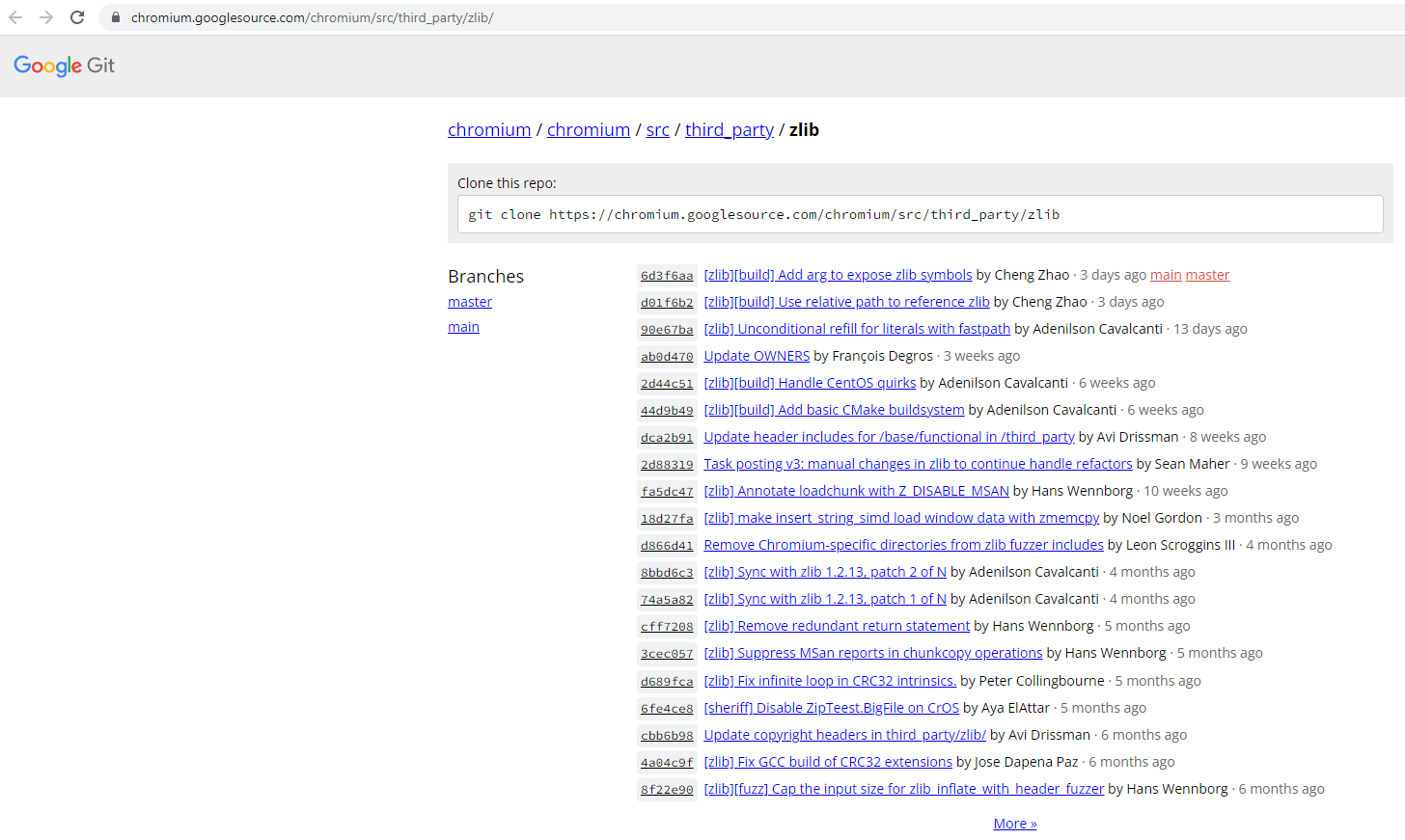The height and width of the screenshot is (840, 1405).
Task: Click the 'Clone this repo:' label
Action: (x=507, y=183)
